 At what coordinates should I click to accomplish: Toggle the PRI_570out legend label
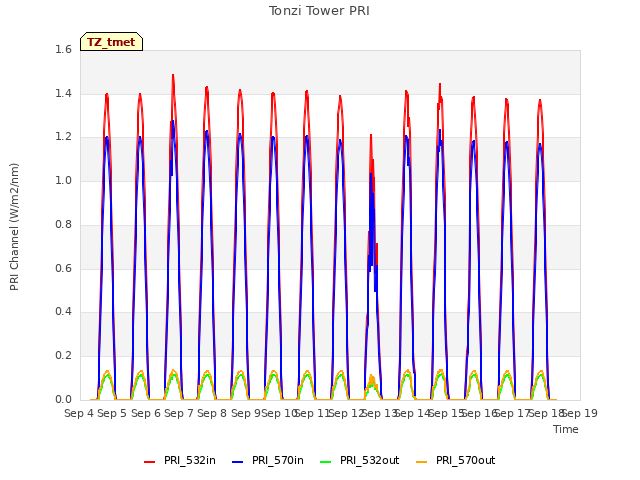coord(465,460)
